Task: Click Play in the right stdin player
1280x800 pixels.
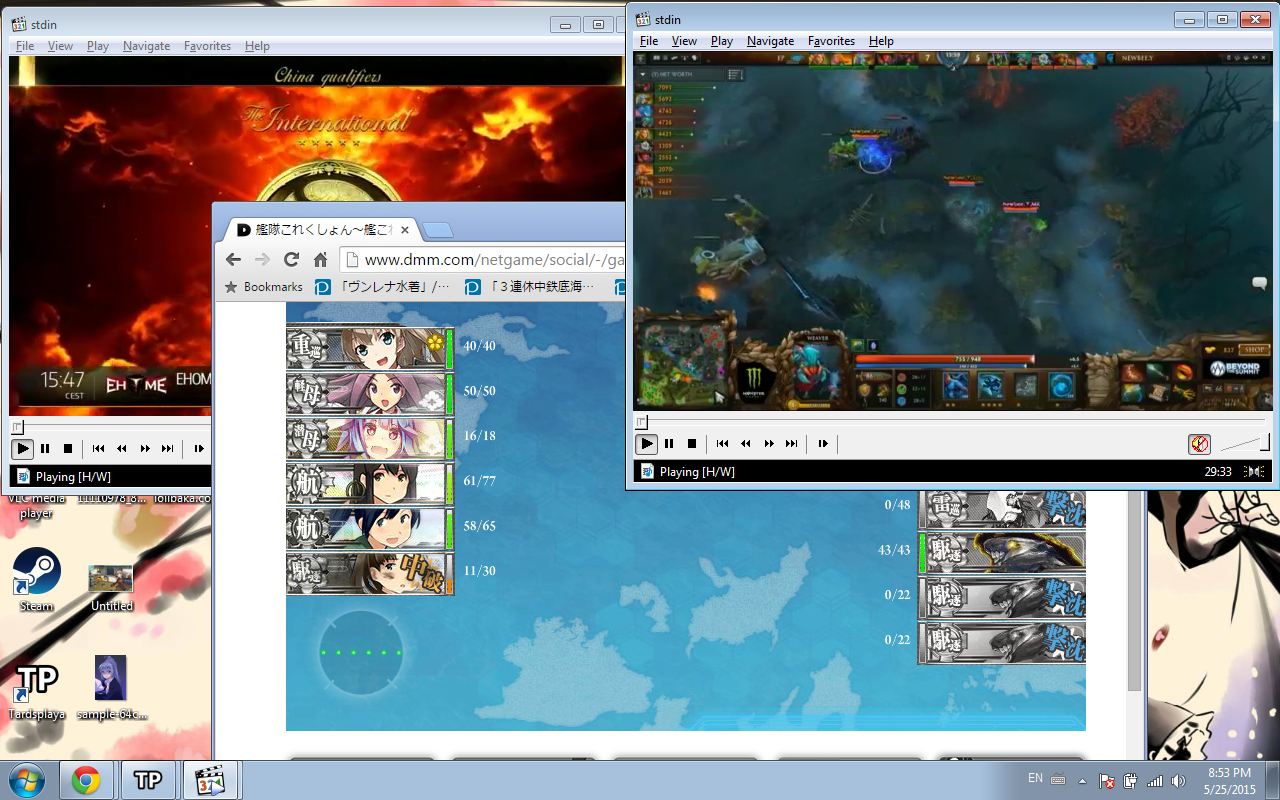Action: (647, 443)
